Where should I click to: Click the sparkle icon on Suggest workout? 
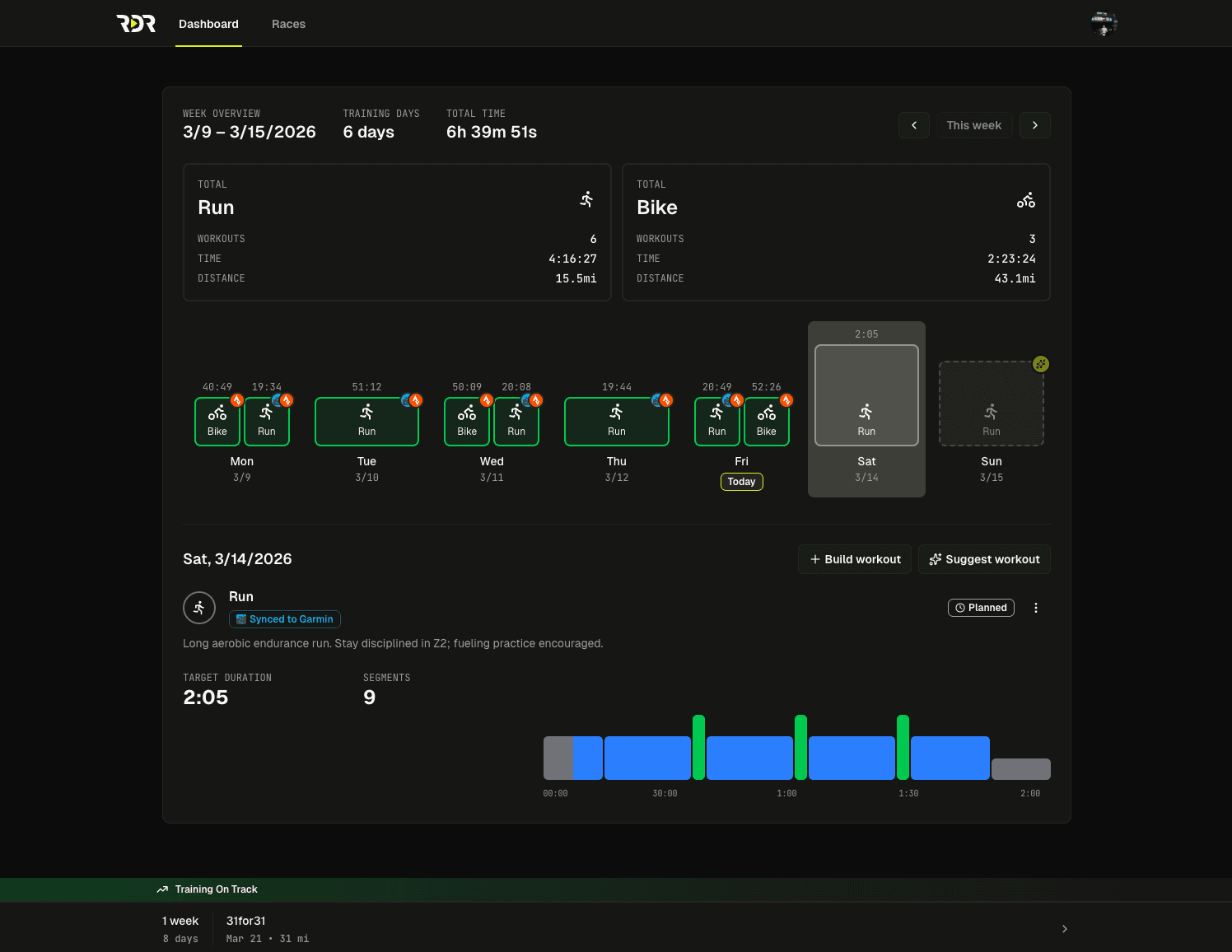(936, 559)
